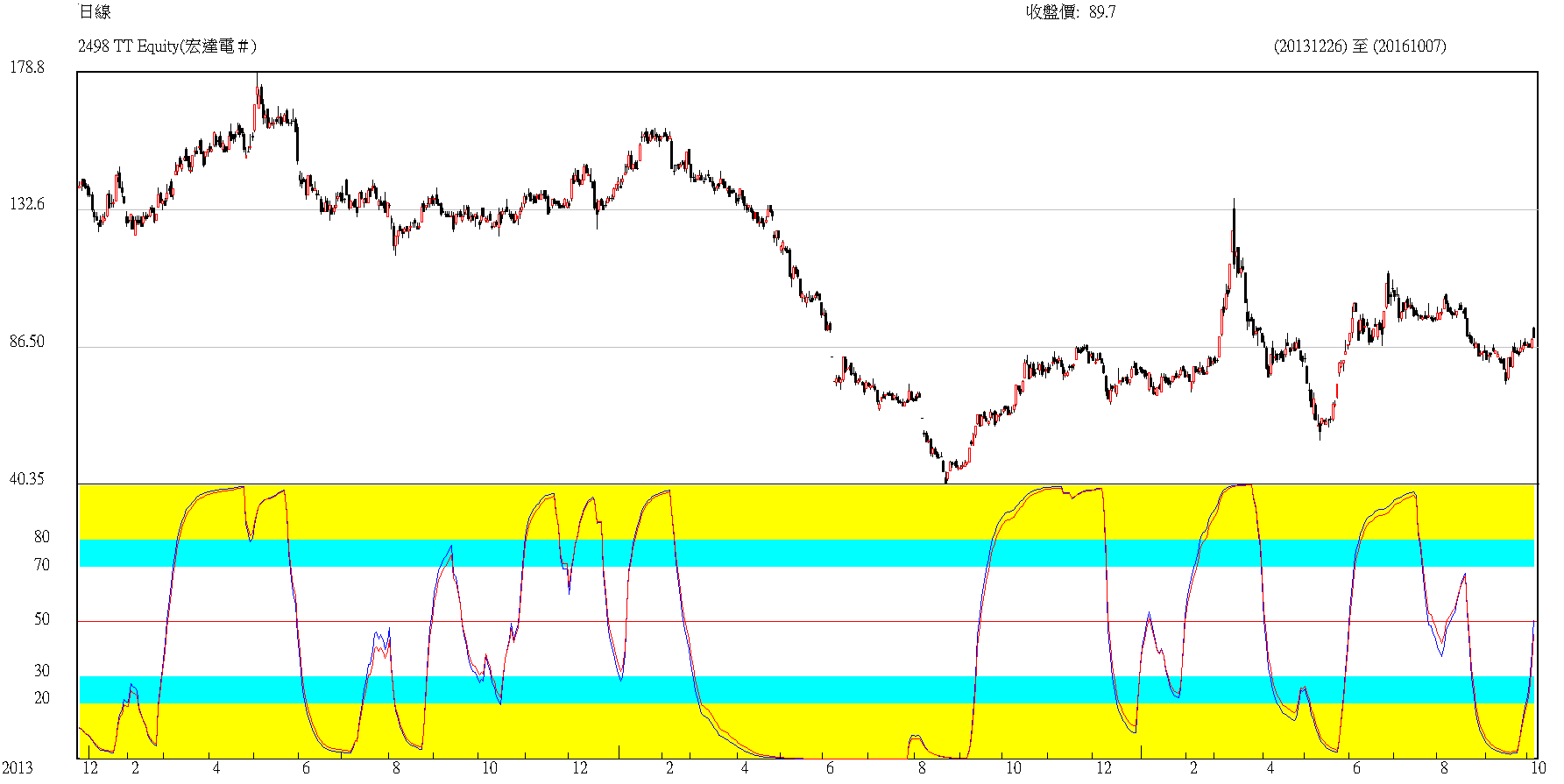This screenshot has width=1564, height=784.
Task: Click the rightmost 10 month label on time axis
Action: tap(1538, 768)
